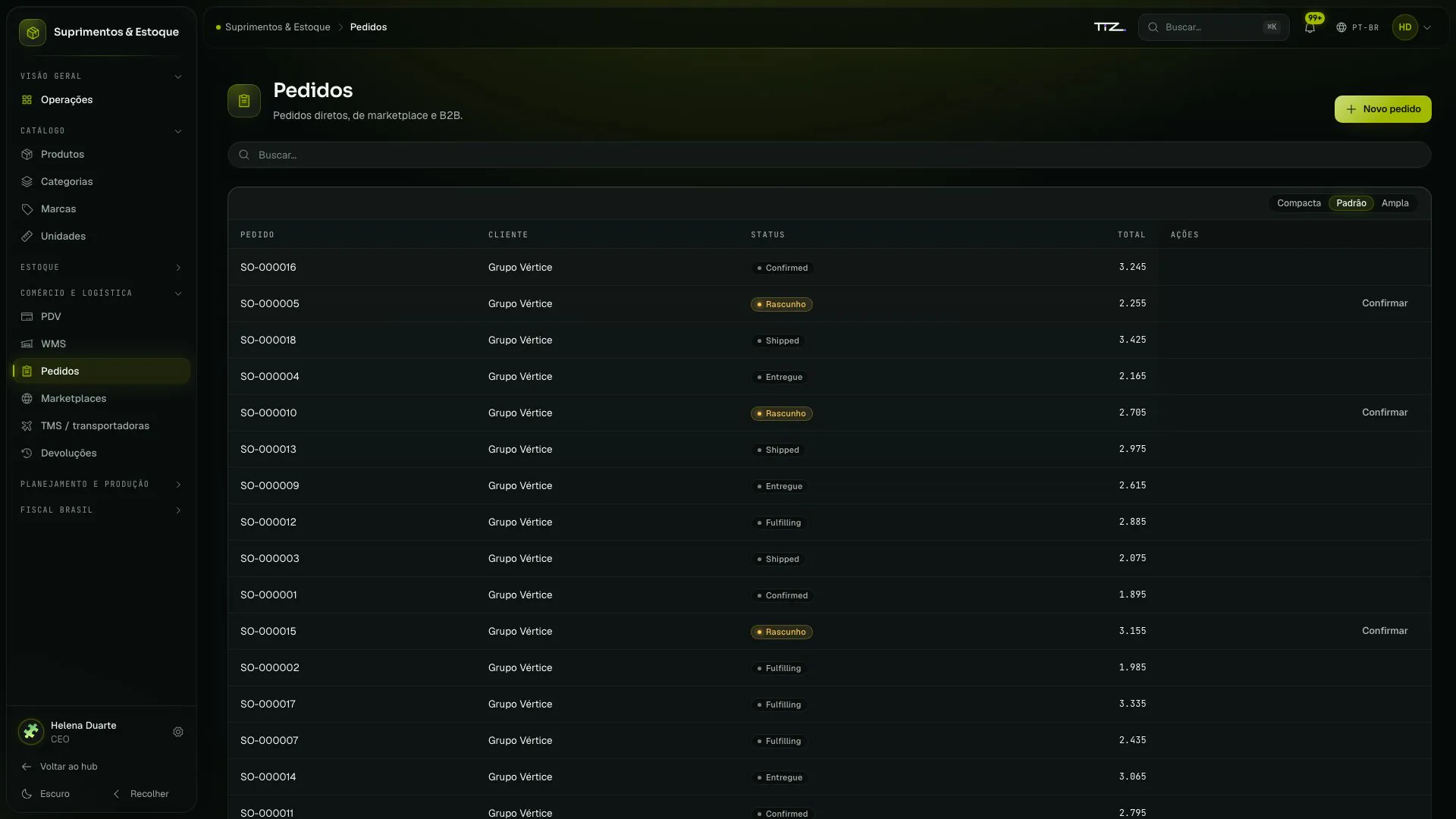The width and height of the screenshot is (1456, 819).
Task: Select Ampla table density
Action: click(x=1395, y=203)
